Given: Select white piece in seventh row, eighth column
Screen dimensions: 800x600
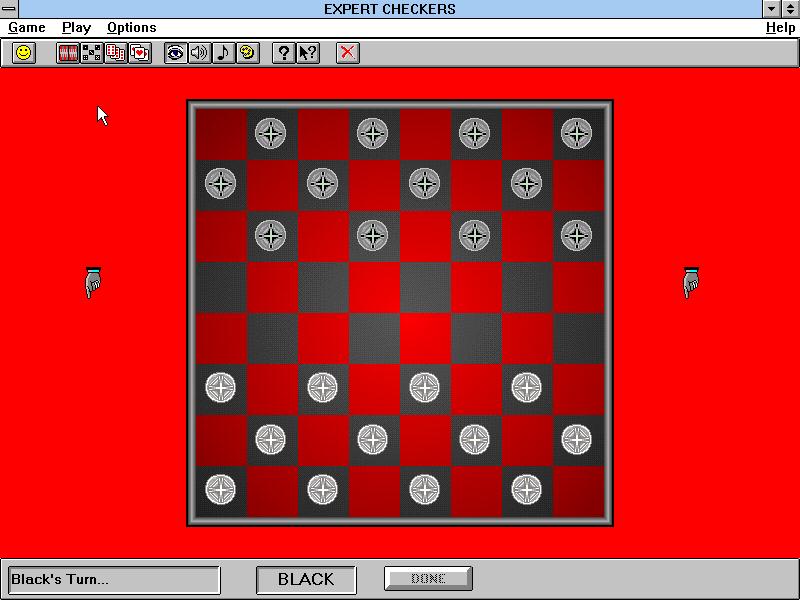Looking at the screenshot, I should pyautogui.click(x=577, y=439).
